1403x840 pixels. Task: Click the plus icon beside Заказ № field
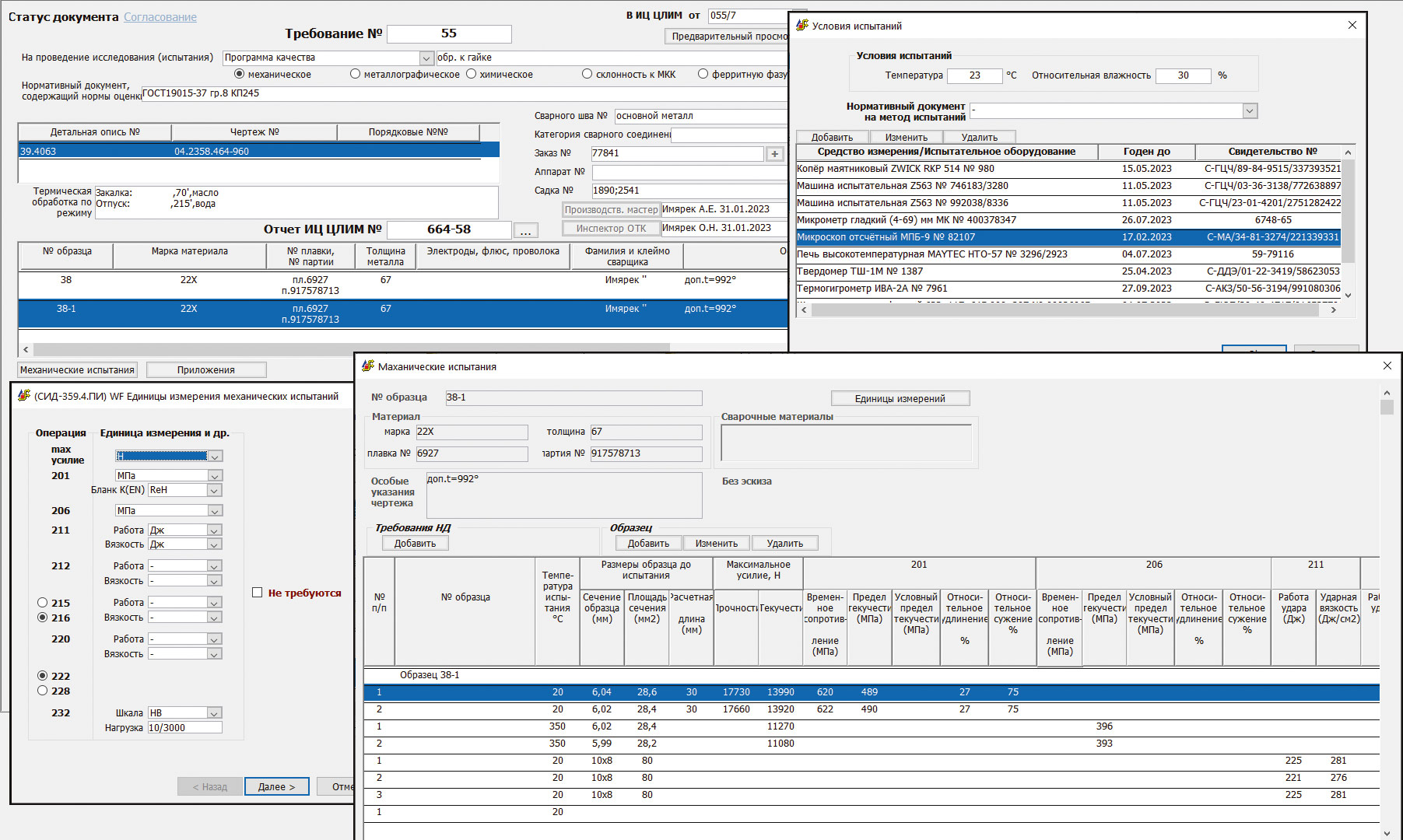tap(774, 154)
